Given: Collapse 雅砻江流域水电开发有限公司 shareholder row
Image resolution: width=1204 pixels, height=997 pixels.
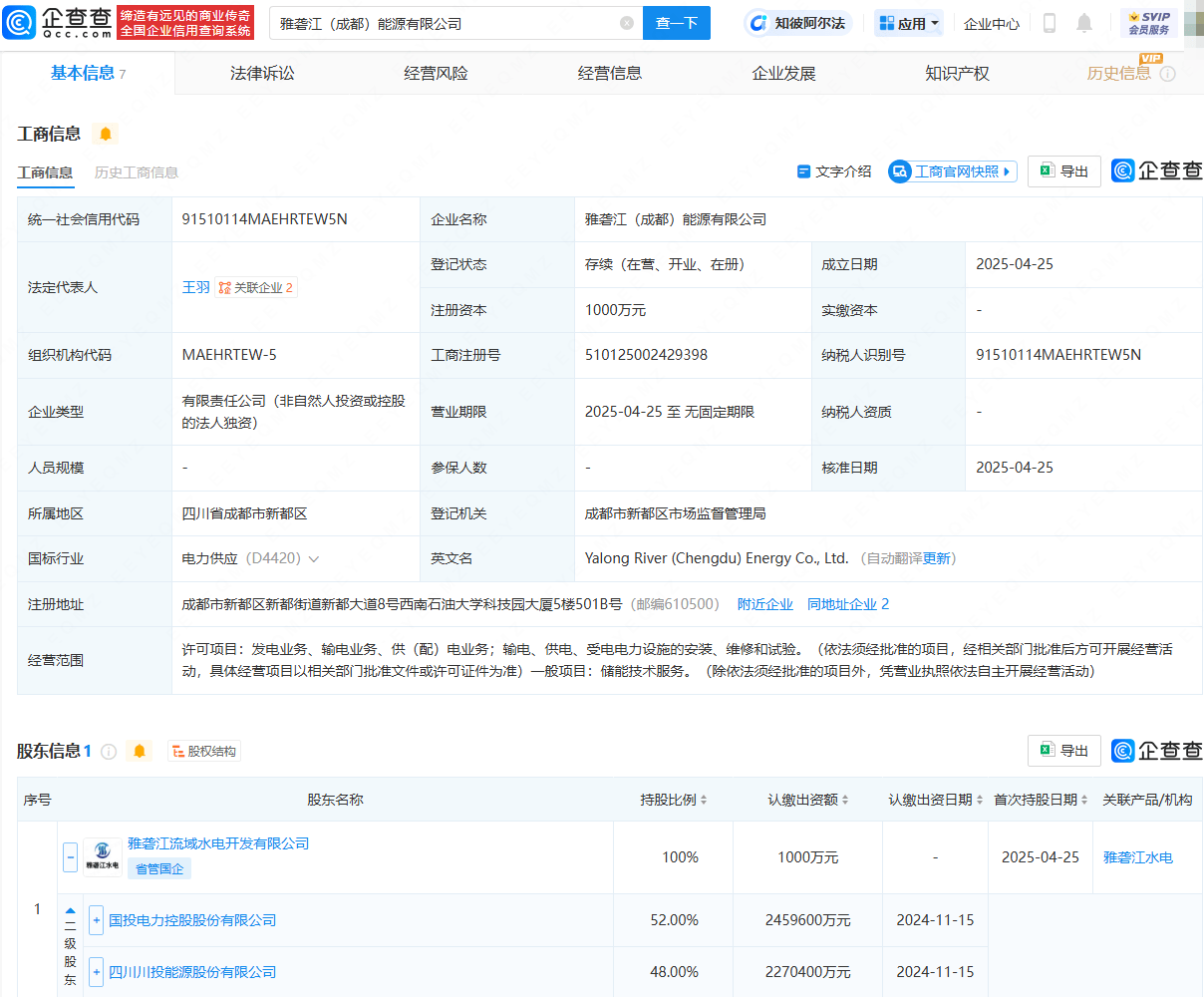Looking at the screenshot, I should click(x=70, y=856).
